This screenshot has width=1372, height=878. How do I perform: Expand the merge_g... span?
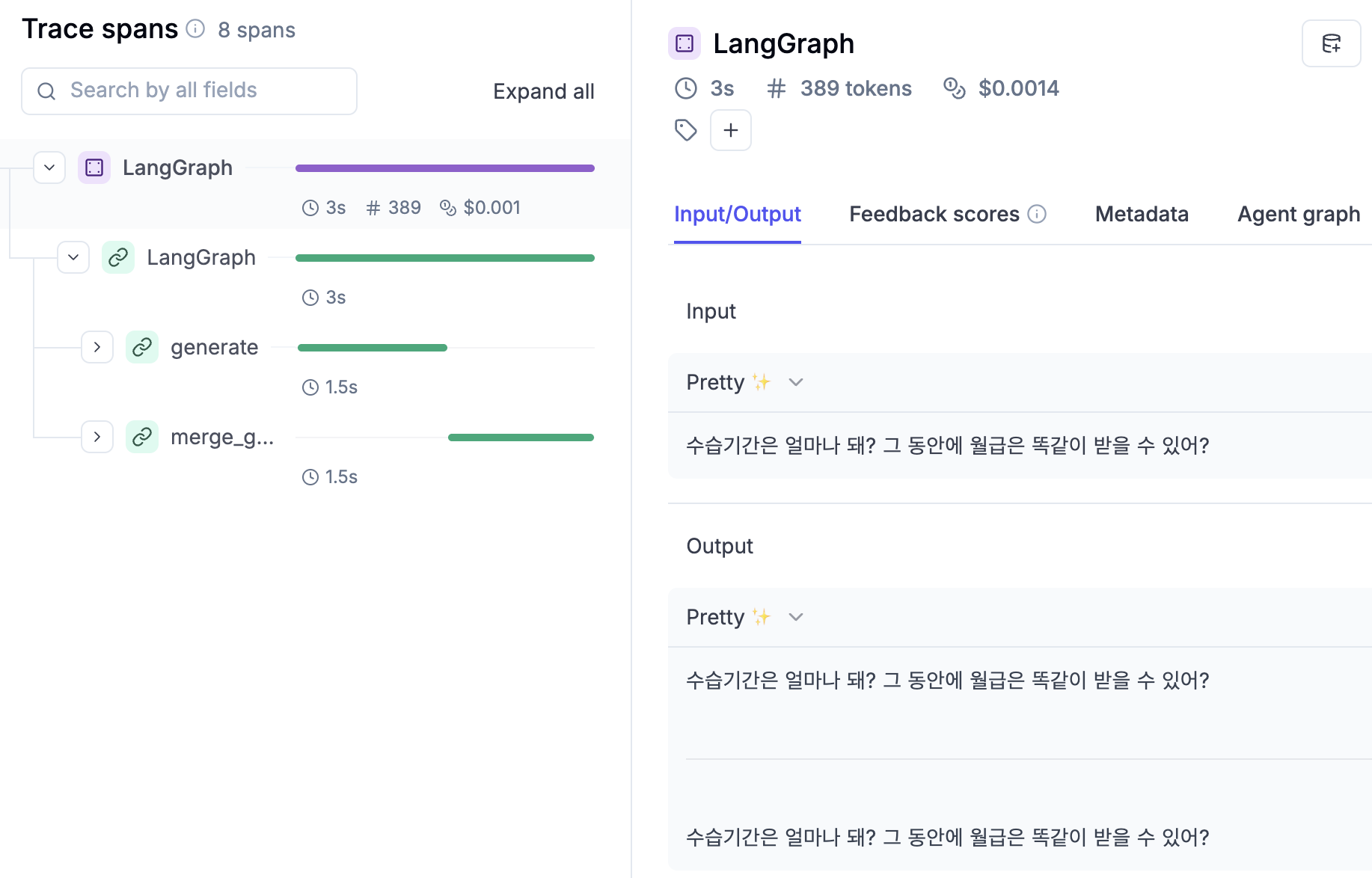coord(97,437)
